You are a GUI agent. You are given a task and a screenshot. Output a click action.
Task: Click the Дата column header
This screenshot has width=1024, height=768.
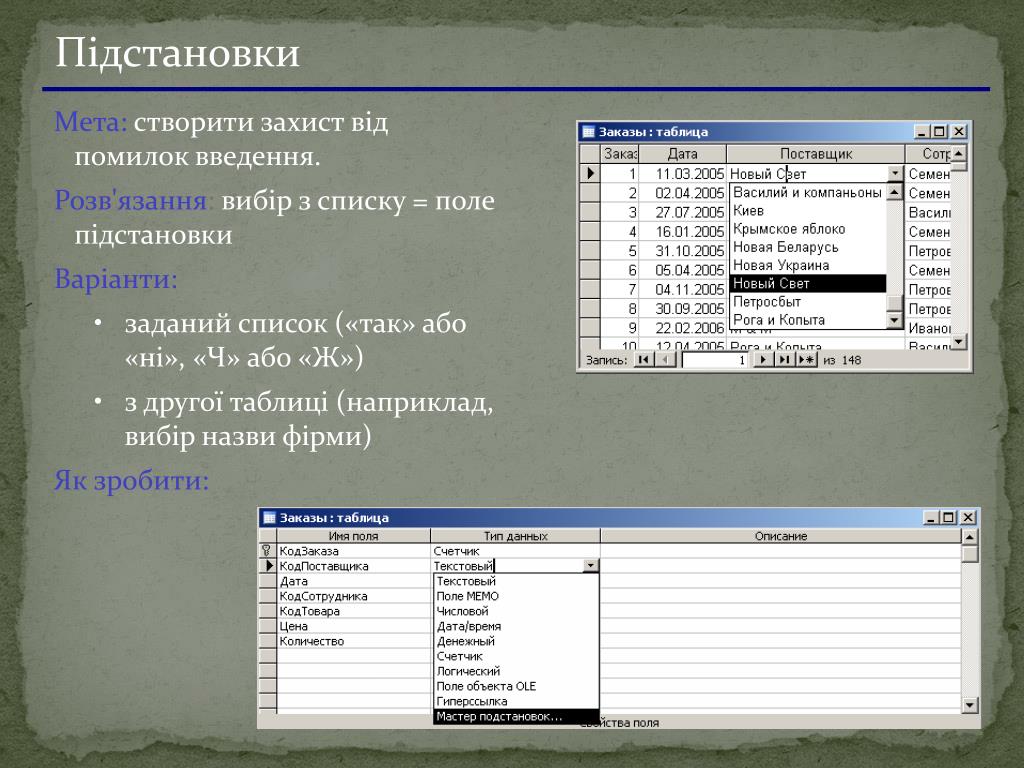point(682,154)
